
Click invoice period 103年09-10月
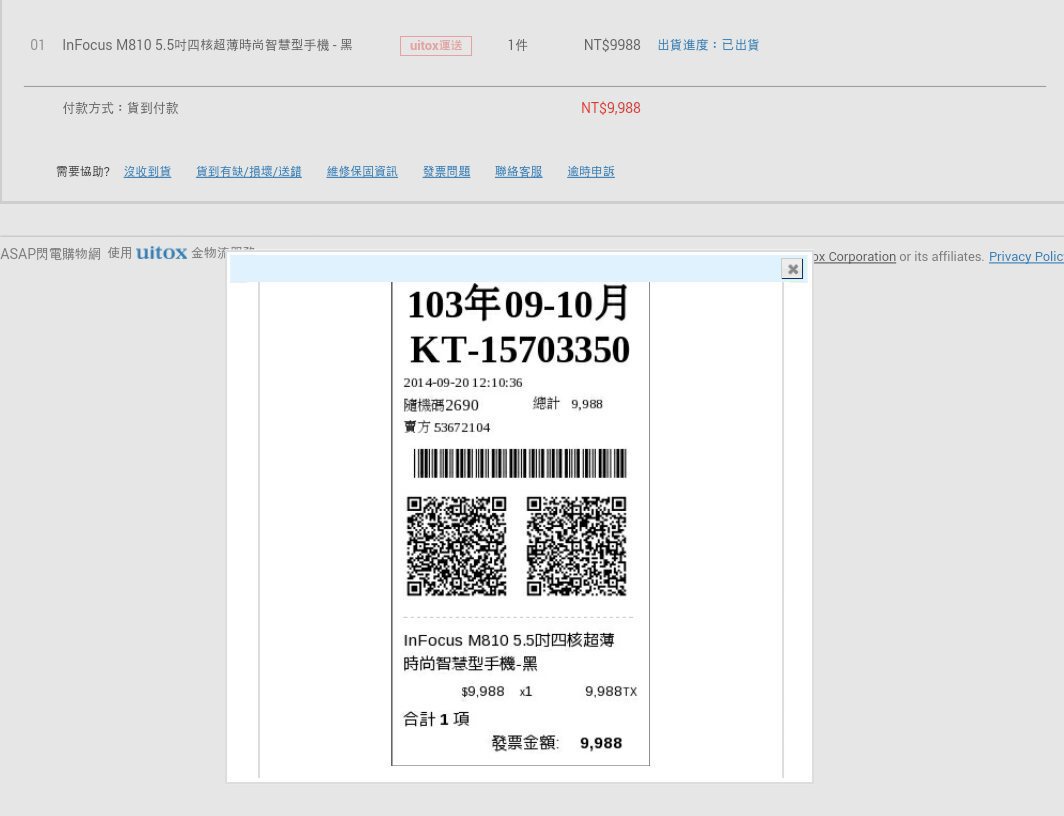click(518, 303)
